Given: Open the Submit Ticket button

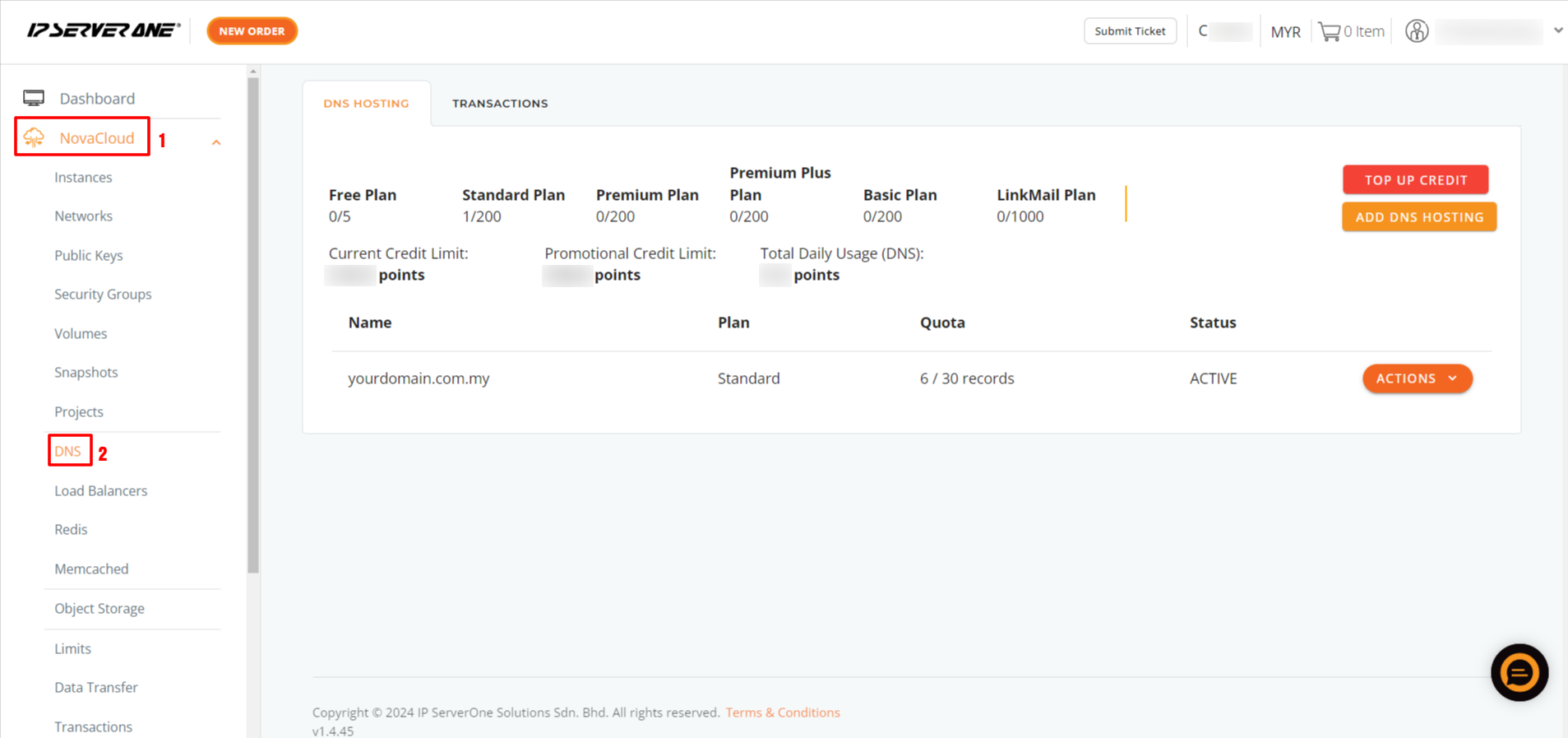Looking at the screenshot, I should pos(1130,31).
